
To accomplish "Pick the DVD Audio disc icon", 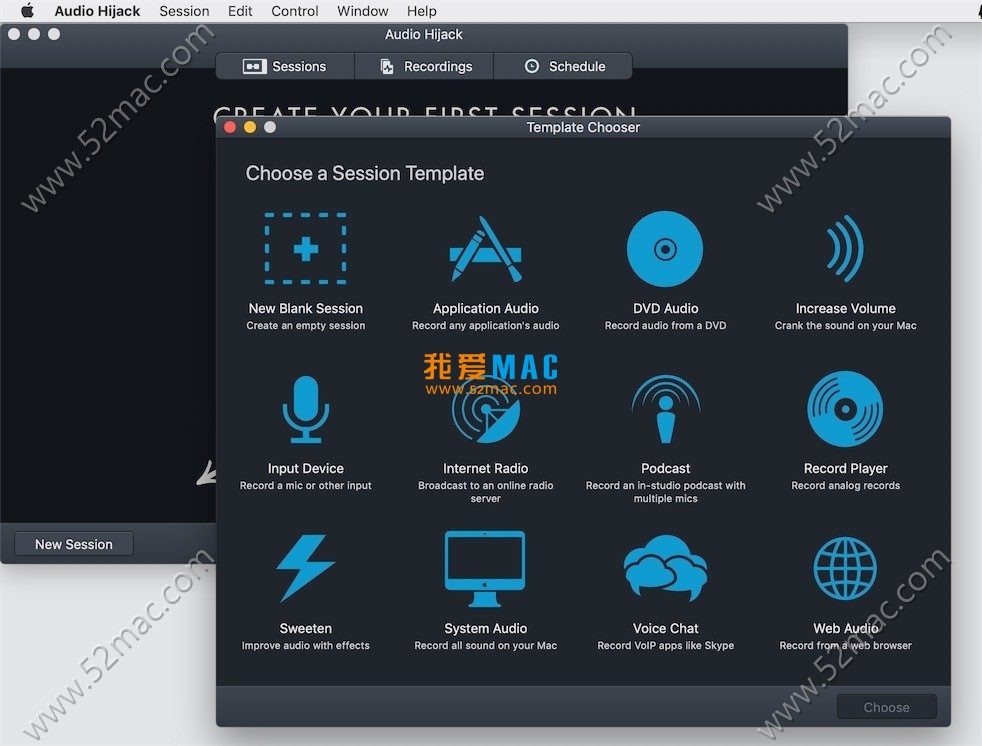I will click(x=665, y=249).
